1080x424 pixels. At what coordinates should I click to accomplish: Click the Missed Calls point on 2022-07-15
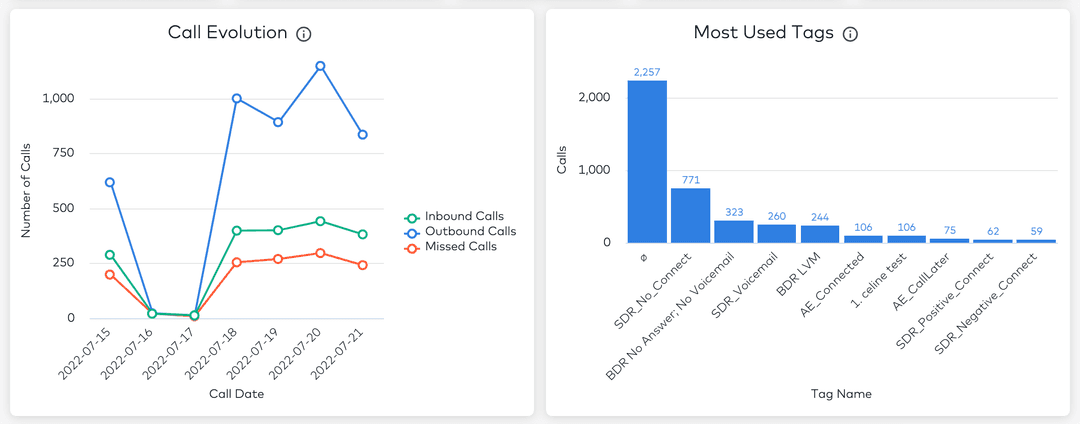point(110,274)
